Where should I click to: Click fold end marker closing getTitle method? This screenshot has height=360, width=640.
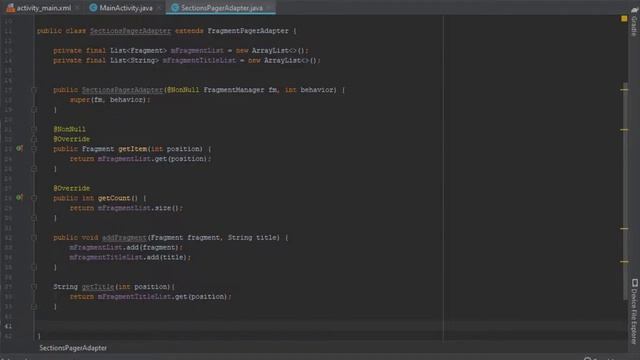(34, 306)
